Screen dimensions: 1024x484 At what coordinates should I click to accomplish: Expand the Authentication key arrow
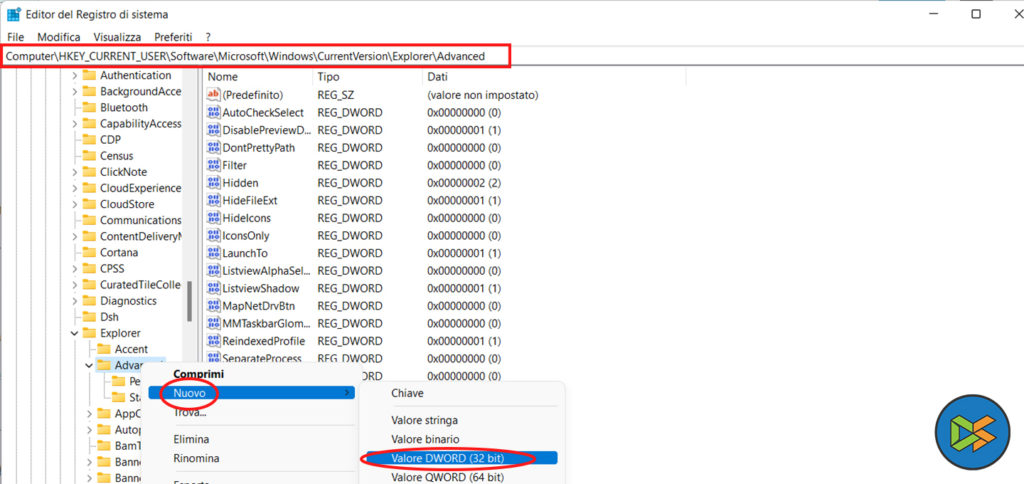pos(74,76)
